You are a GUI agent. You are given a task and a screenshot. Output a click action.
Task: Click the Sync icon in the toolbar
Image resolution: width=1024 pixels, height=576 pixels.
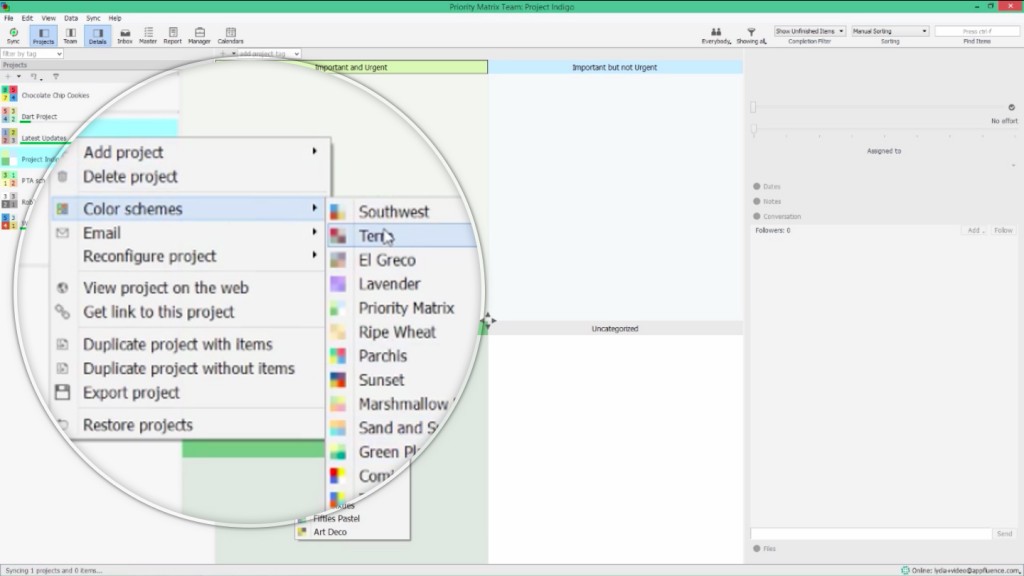(12, 33)
